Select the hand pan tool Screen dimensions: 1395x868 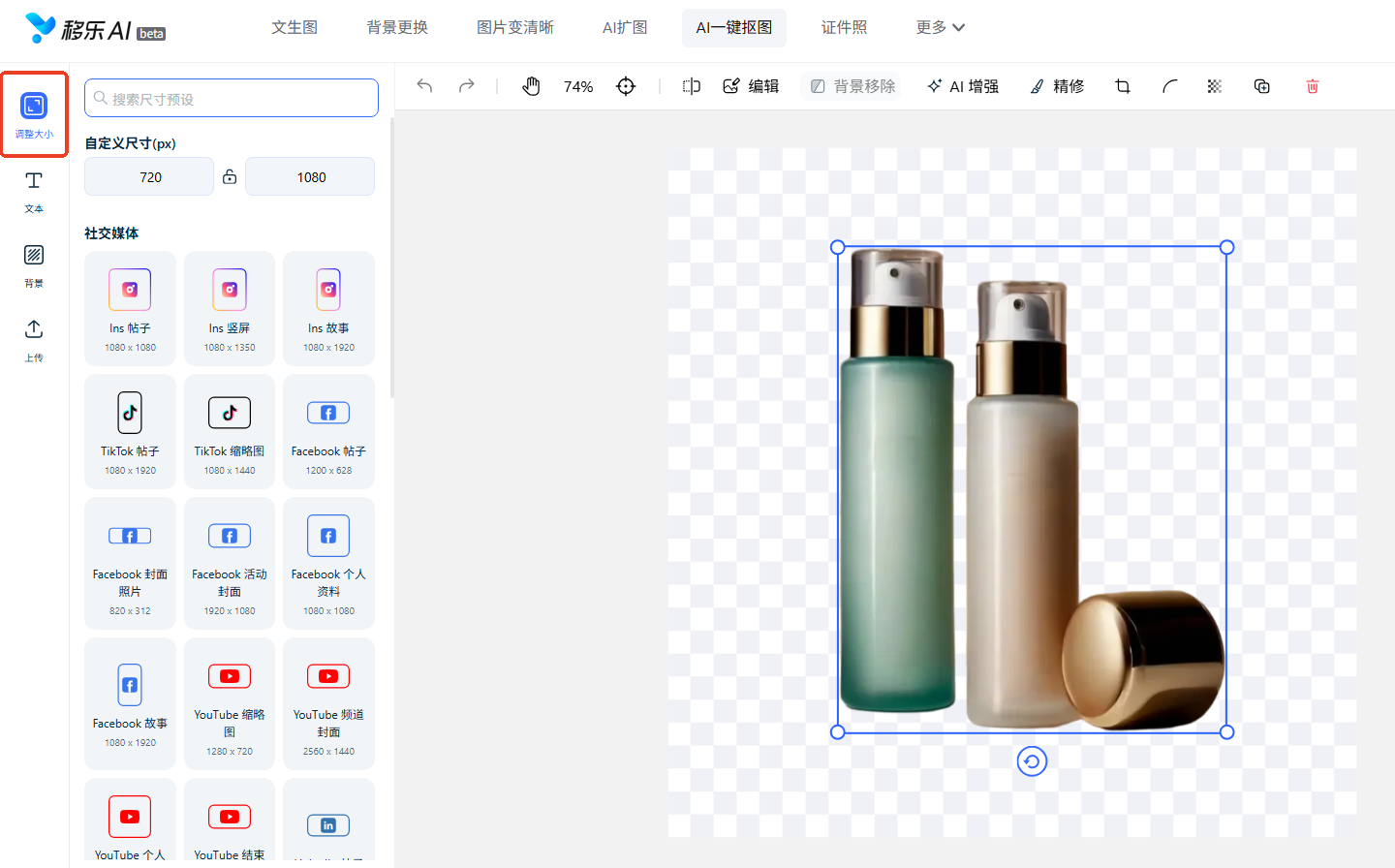tap(531, 86)
